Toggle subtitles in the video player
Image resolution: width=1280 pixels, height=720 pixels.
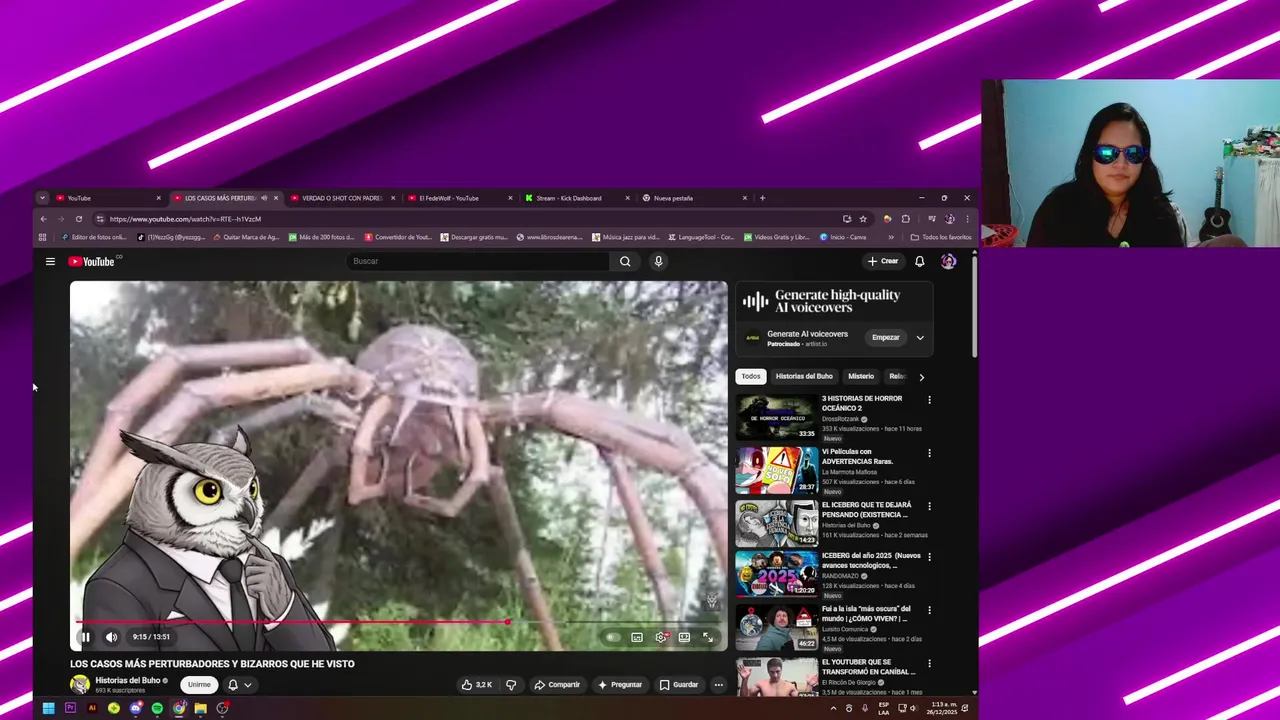637,637
